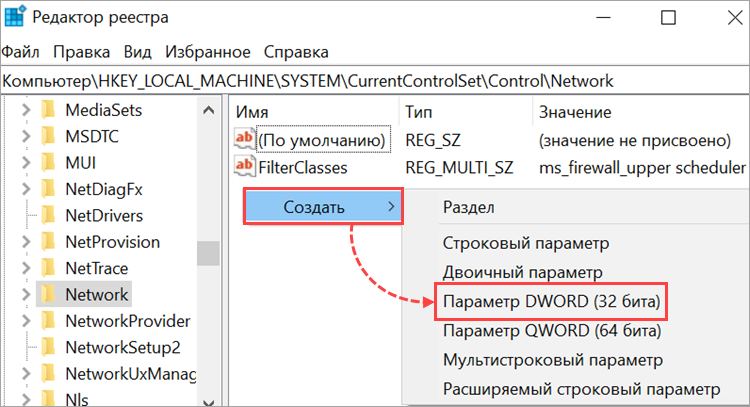Viewport: 750px width, 407px height.
Task: Choose Параметр QWORD (64 бита)
Action: (552, 330)
